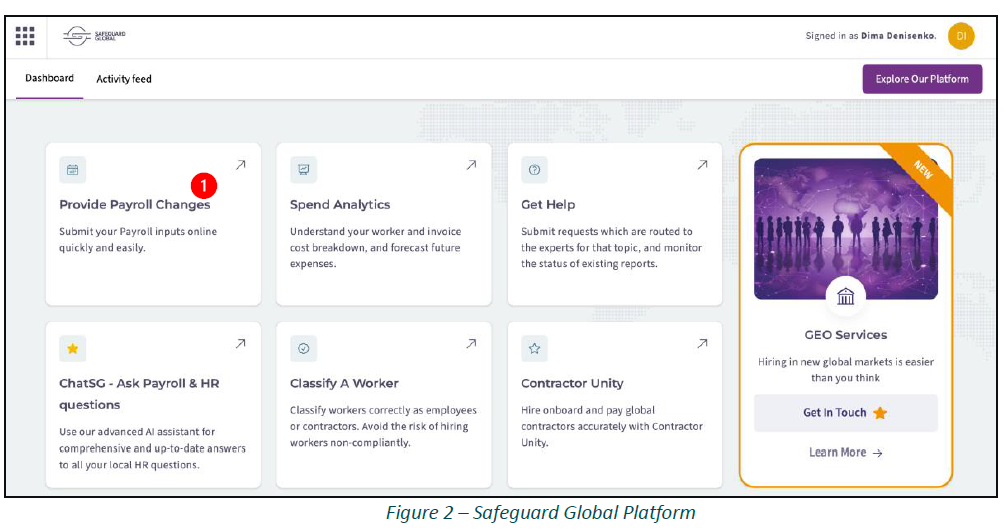Click "Hire onboard and pay global" text
The height and width of the screenshot is (531, 1006).
tap(588, 410)
